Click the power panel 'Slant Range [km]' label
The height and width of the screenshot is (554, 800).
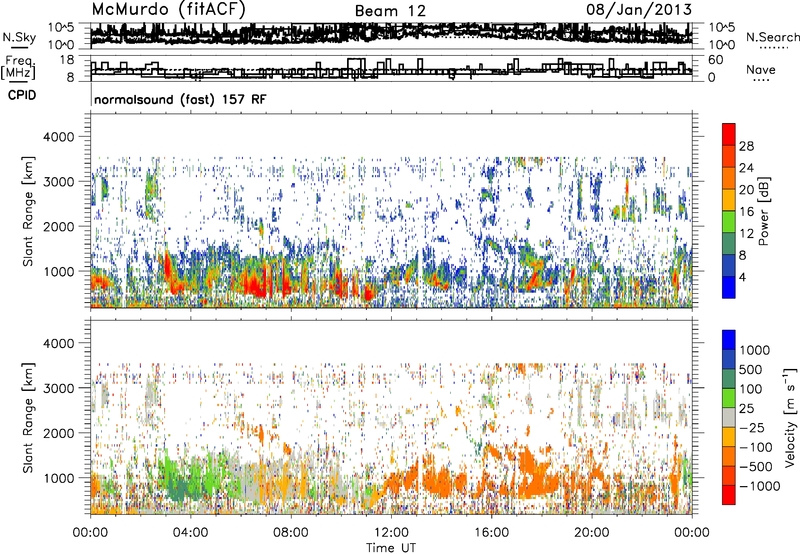click(28, 211)
